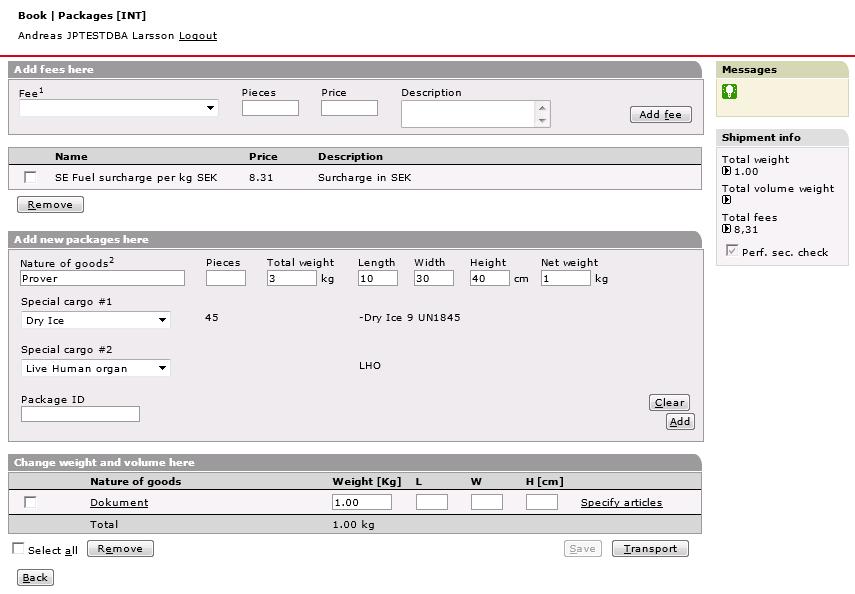Click the value 45 next to Dry Ice
The width and height of the screenshot is (855, 594).
(212, 317)
